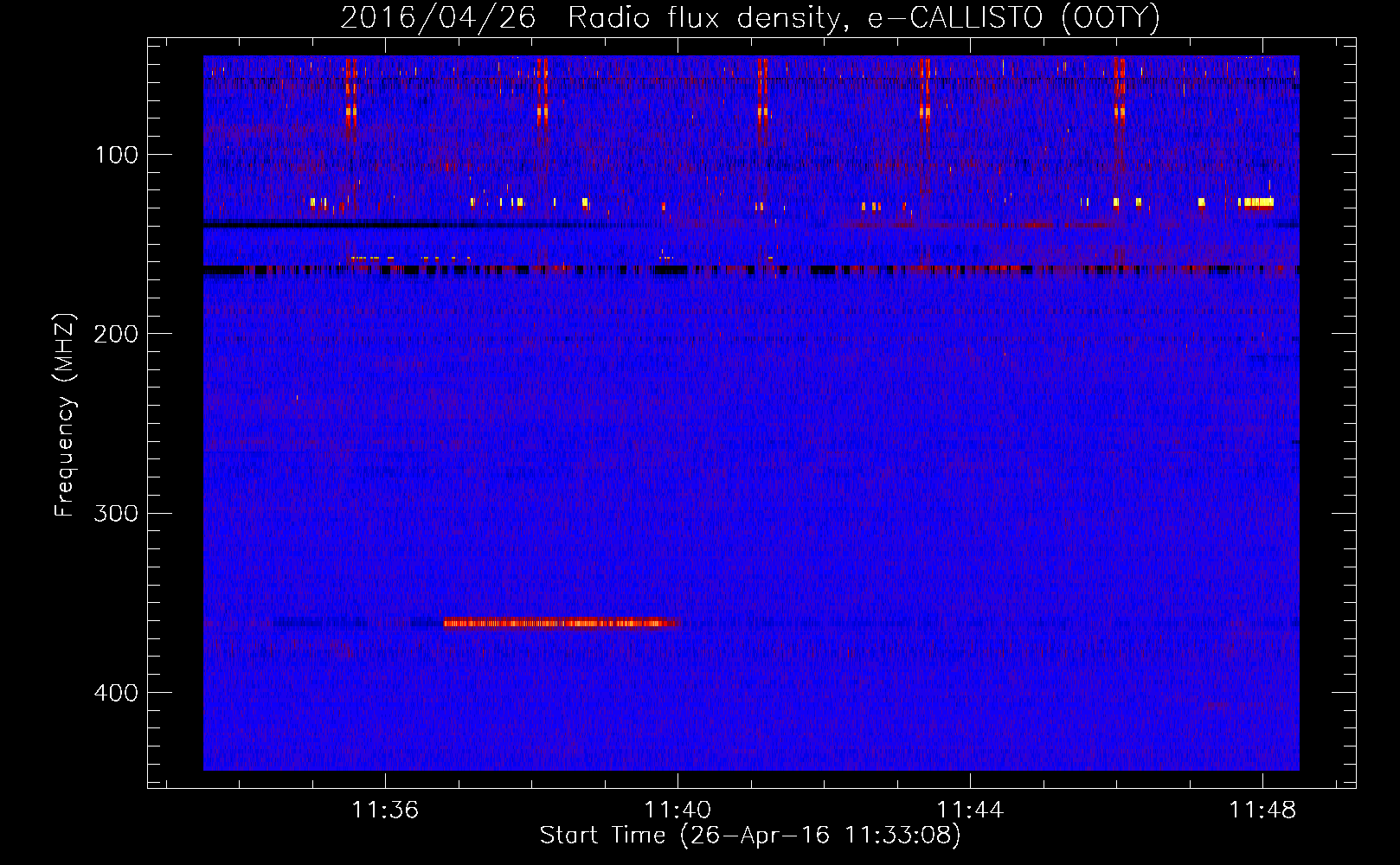Select the '200' frequency axis label

click(117, 334)
